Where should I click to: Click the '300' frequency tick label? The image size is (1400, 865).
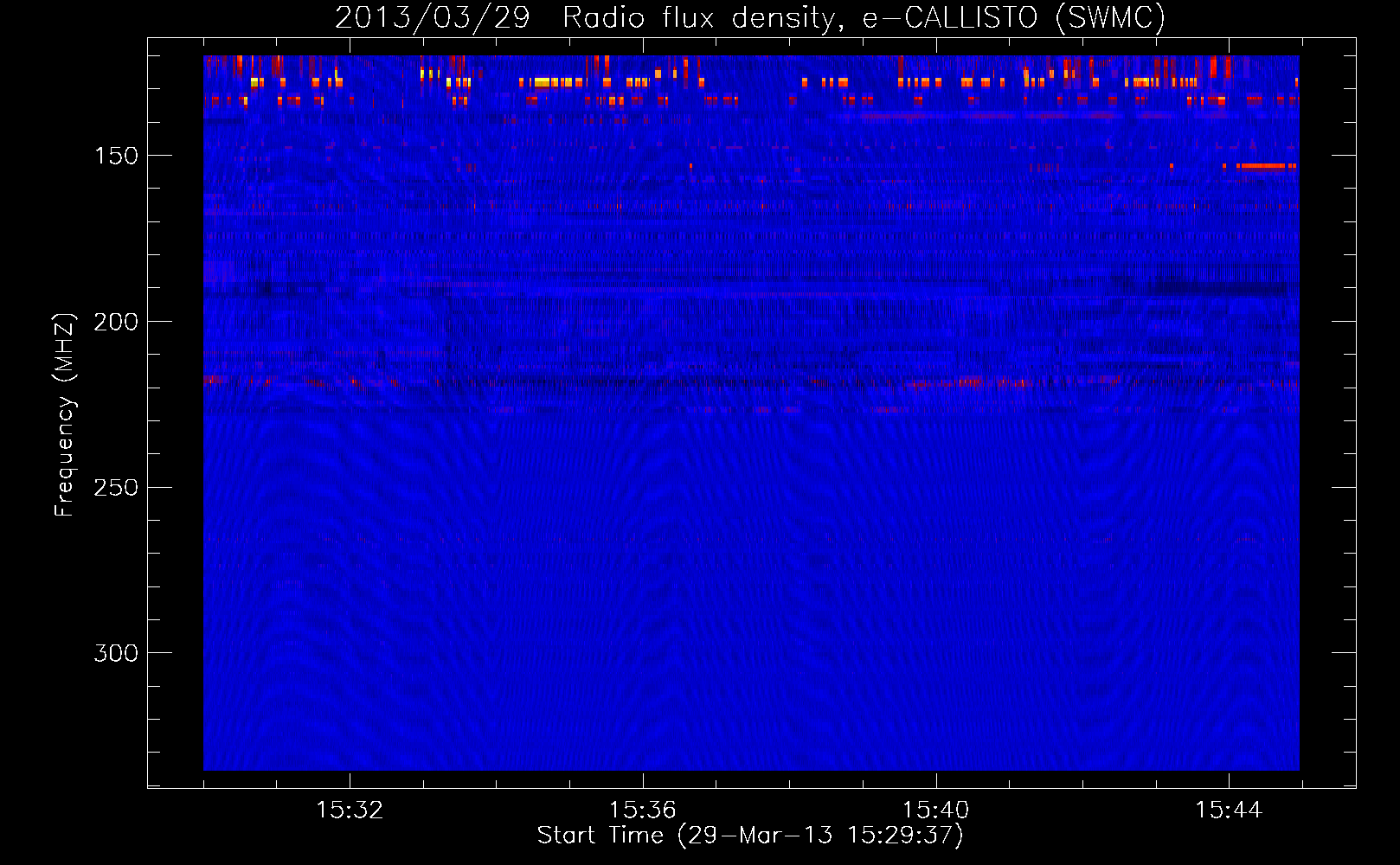(116, 653)
